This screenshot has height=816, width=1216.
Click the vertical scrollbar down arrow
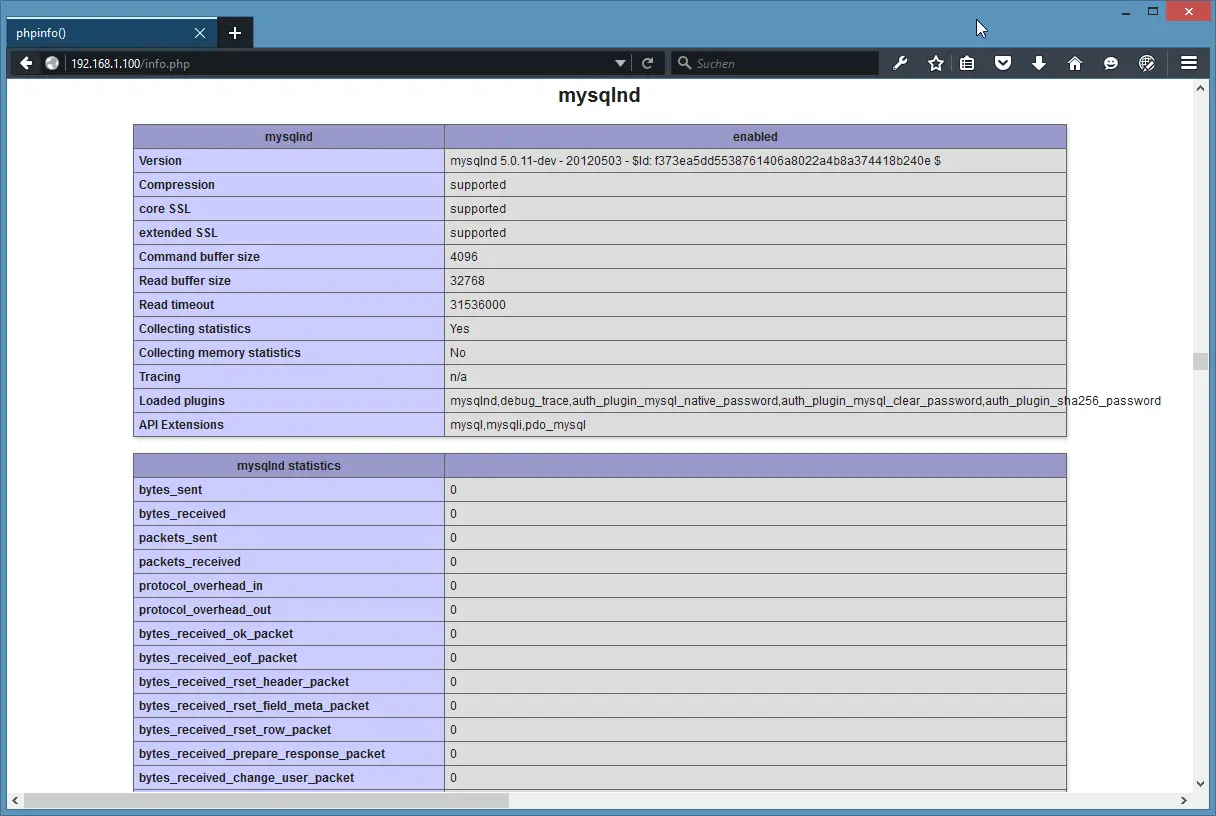[x=1200, y=785]
